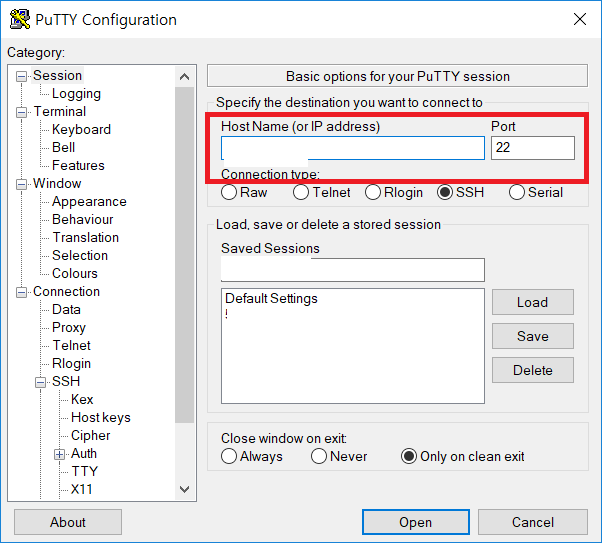Select Keyboard under Terminal

coord(81,130)
